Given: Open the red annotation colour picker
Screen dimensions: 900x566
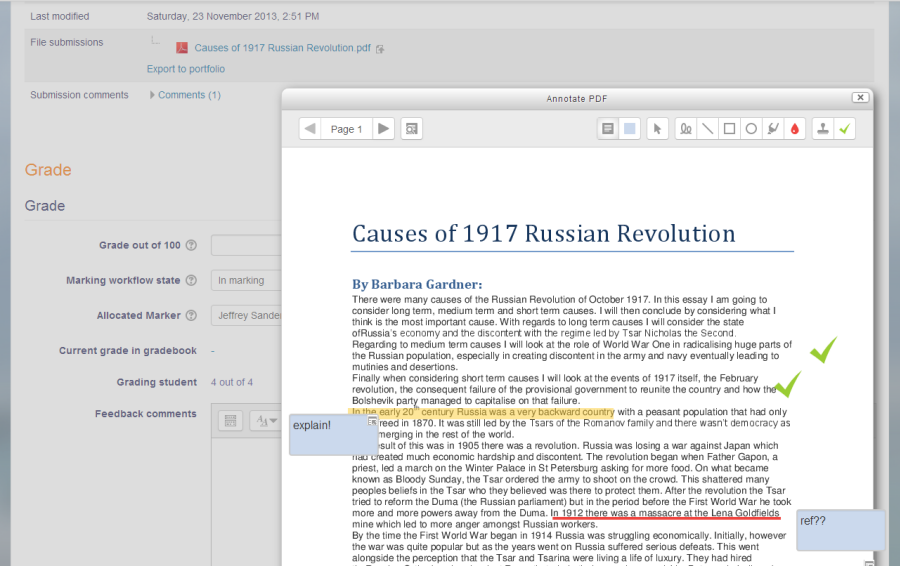Looking at the screenshot, I should [795, 129].
